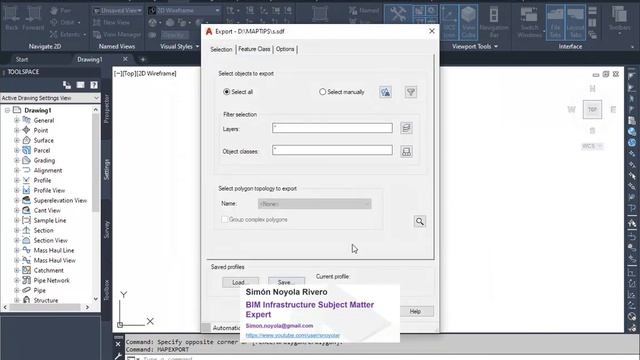Click into the Object classes filter field
This screenshot has height=360, width=640.
(x=332, y=150)
